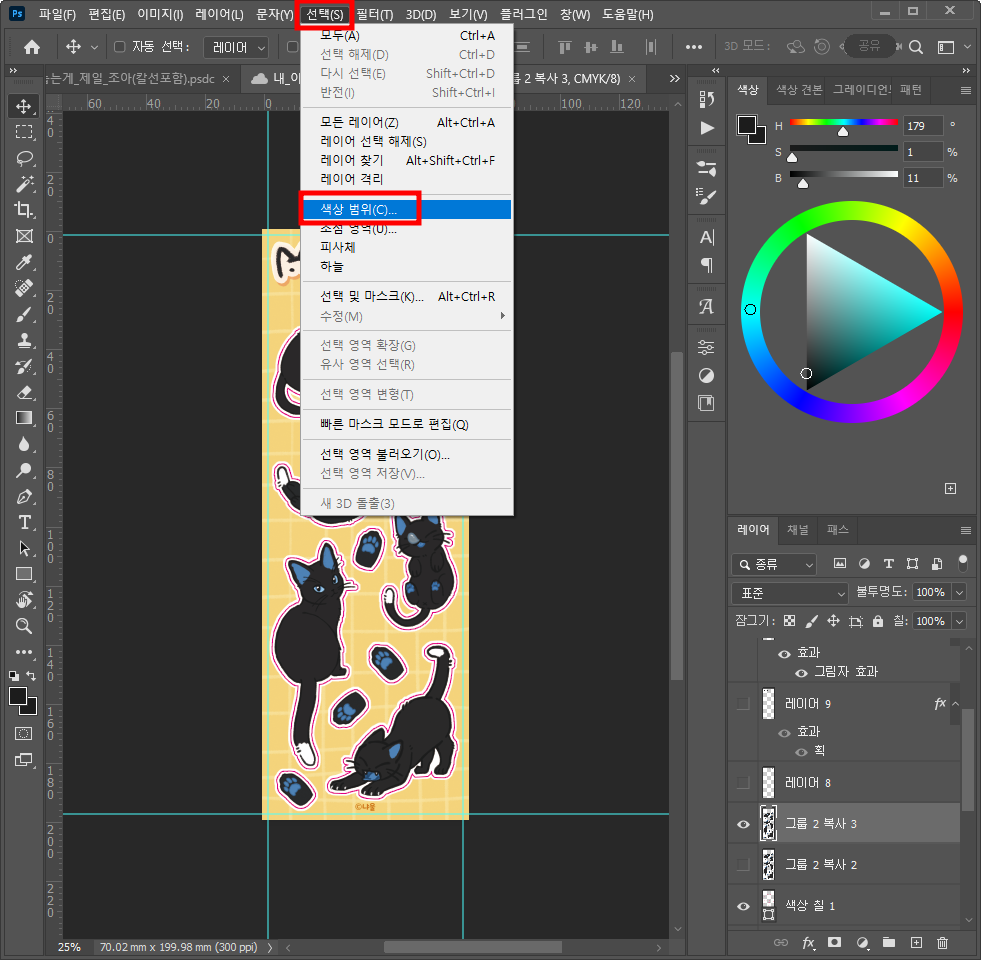Show the 그룹 2 복사 2 layer
The height and width of the screenshot is (960, 981).
click(743, 865)
